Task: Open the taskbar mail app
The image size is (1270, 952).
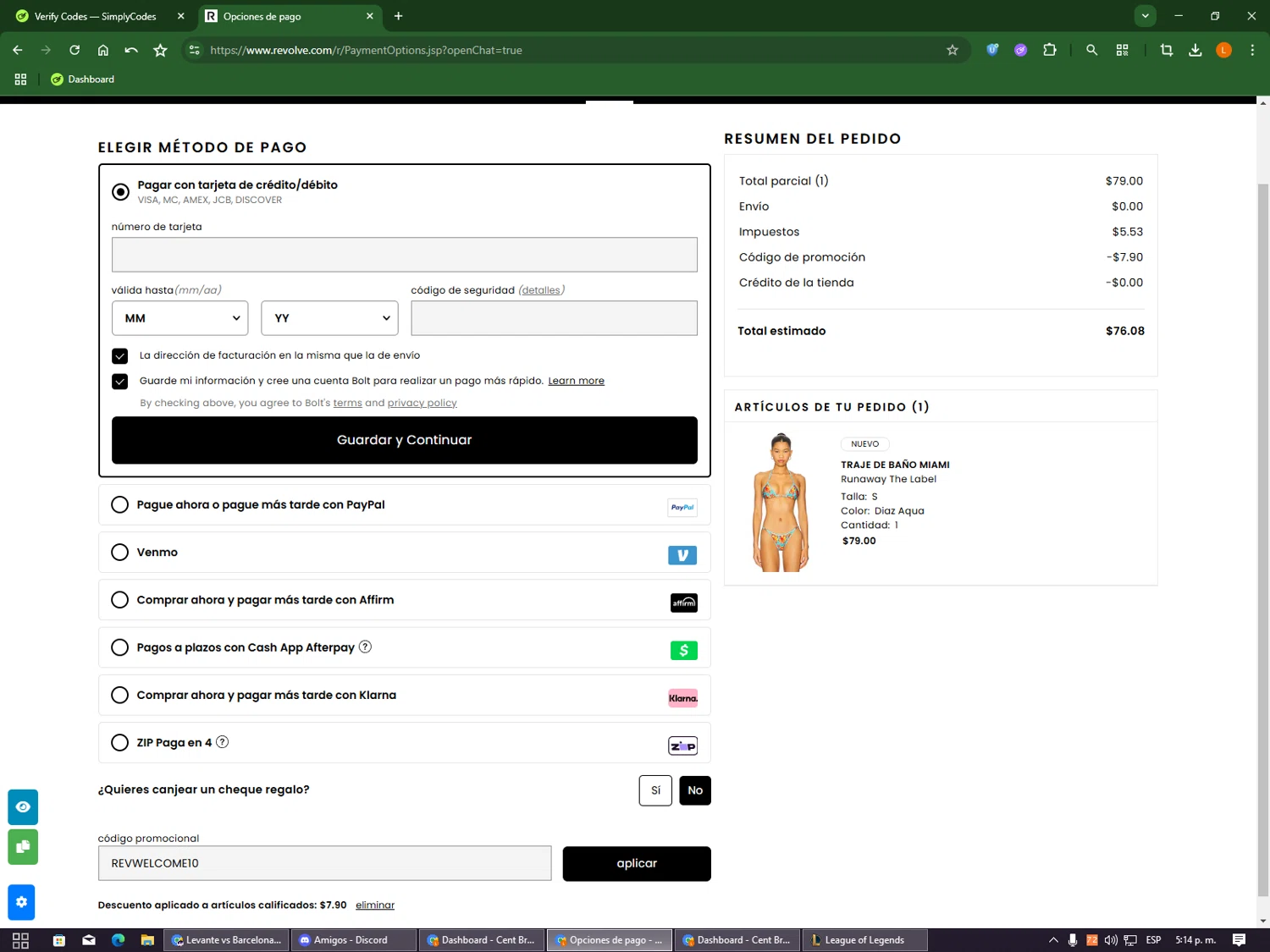Action: [x=89, y=940]
